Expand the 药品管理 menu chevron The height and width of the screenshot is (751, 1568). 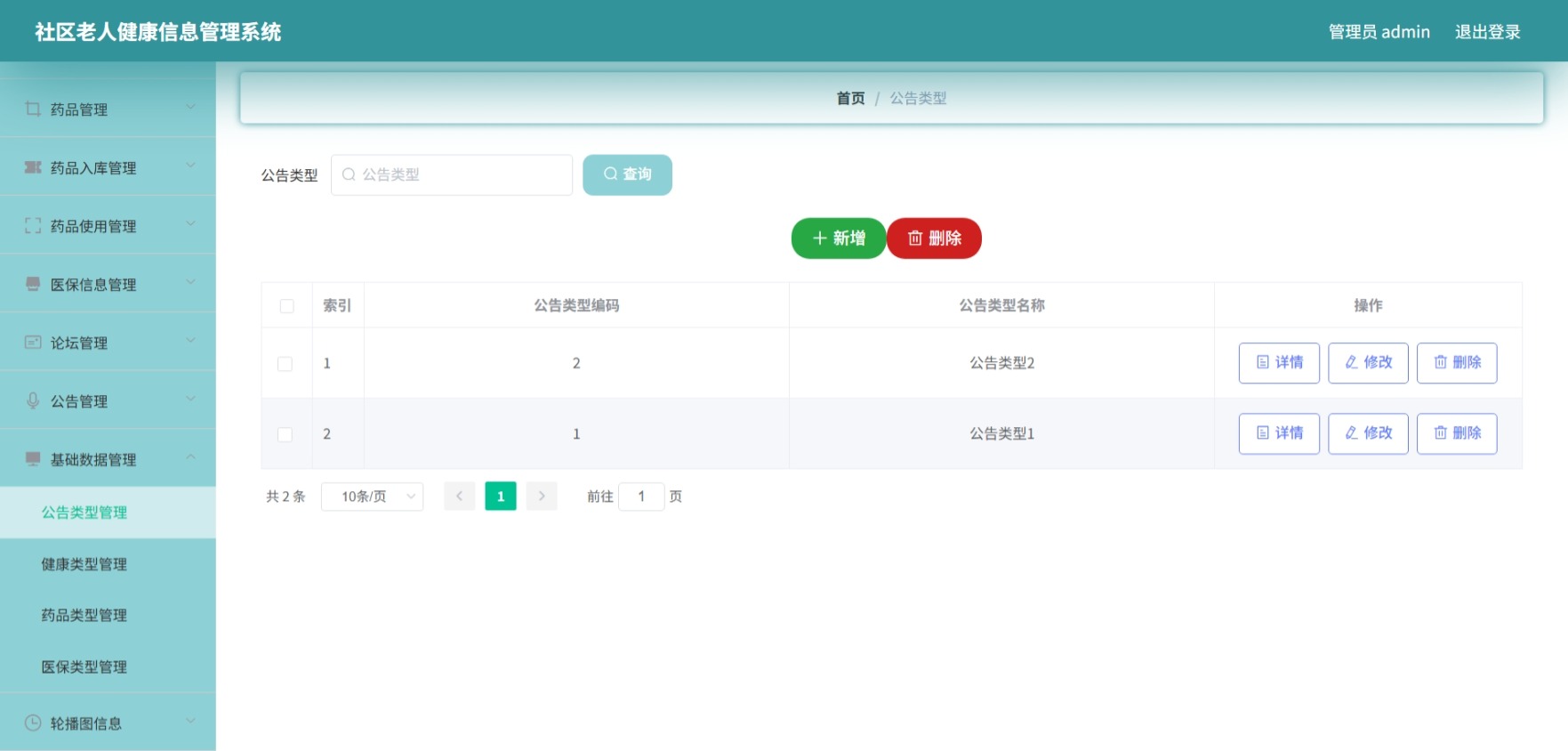click(190, 108)
